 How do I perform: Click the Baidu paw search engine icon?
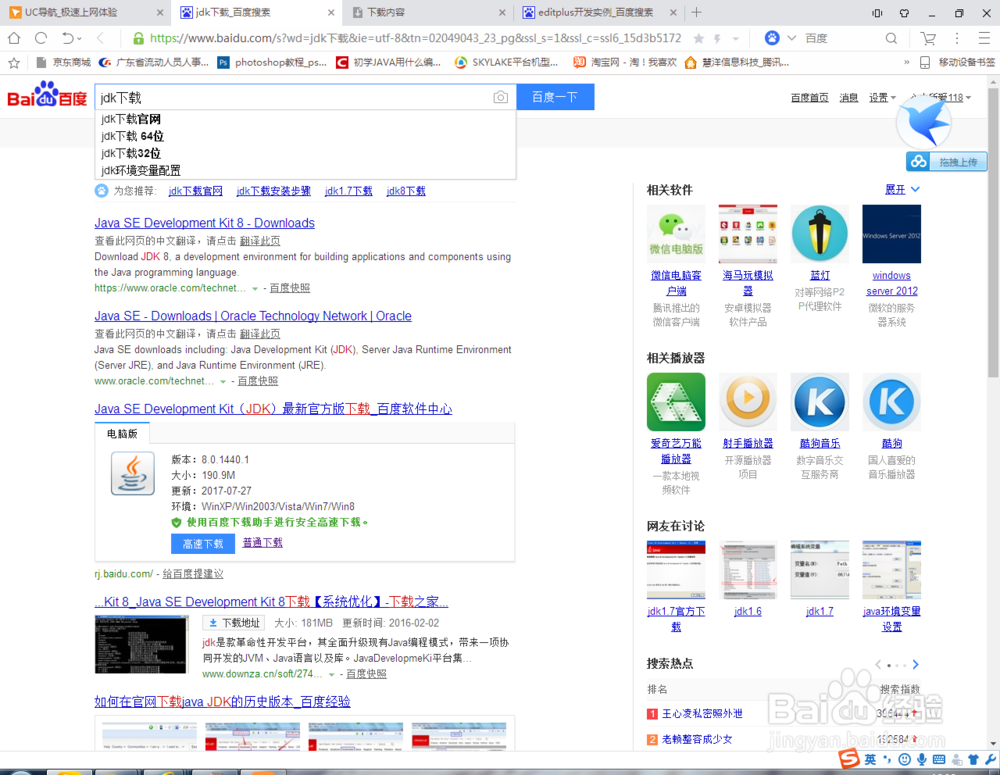772,38
